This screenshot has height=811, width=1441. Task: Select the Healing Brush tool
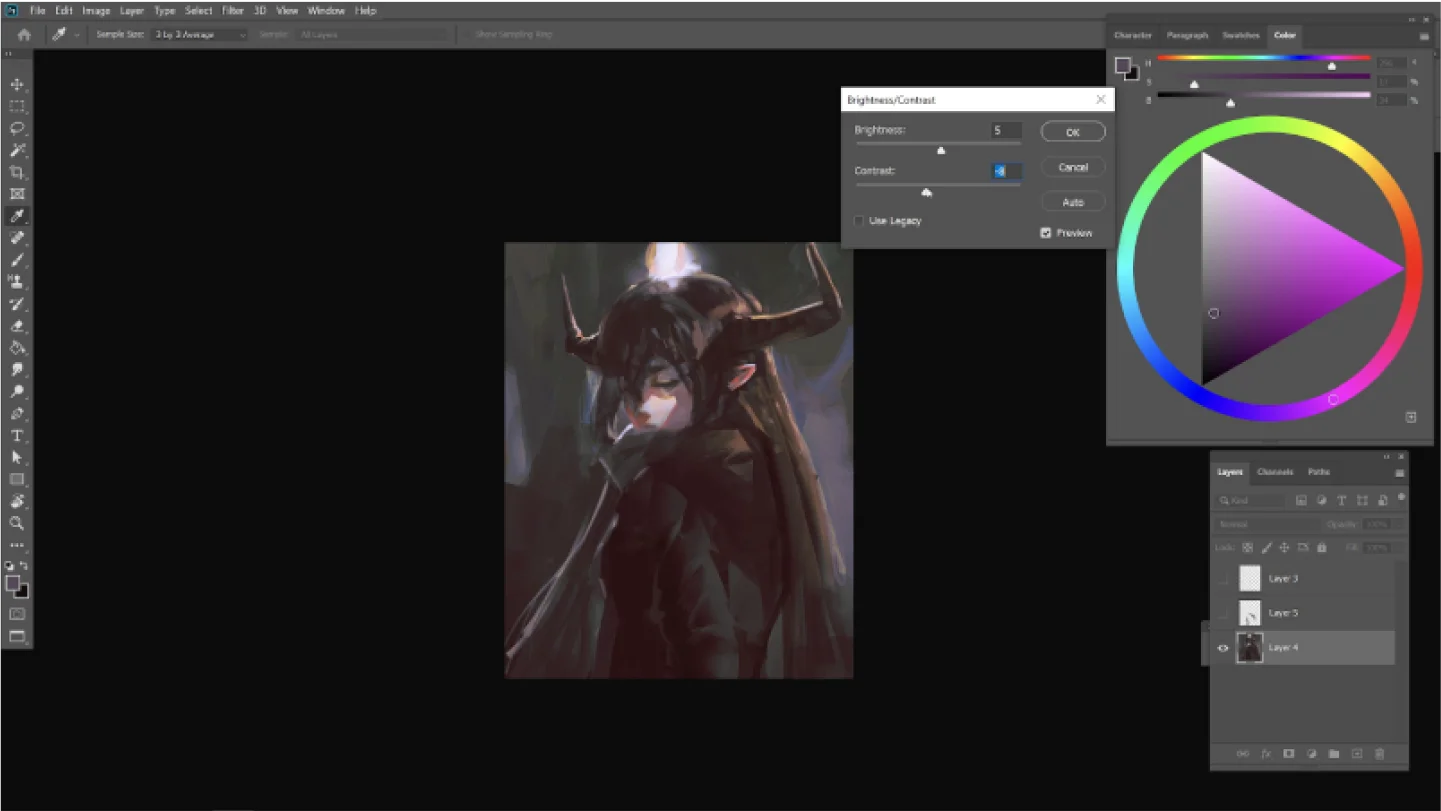17,238
